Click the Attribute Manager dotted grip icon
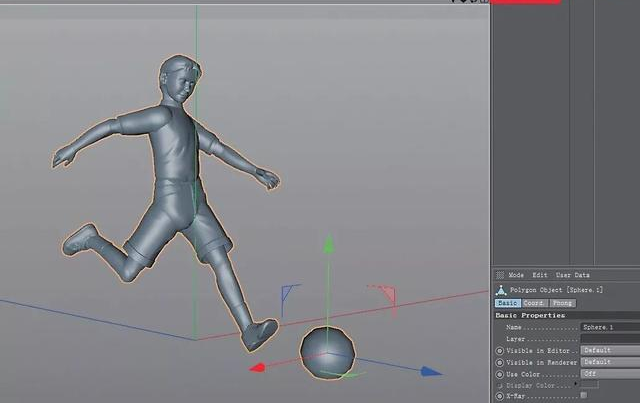640x403 pixels. [x=500, y=275]
